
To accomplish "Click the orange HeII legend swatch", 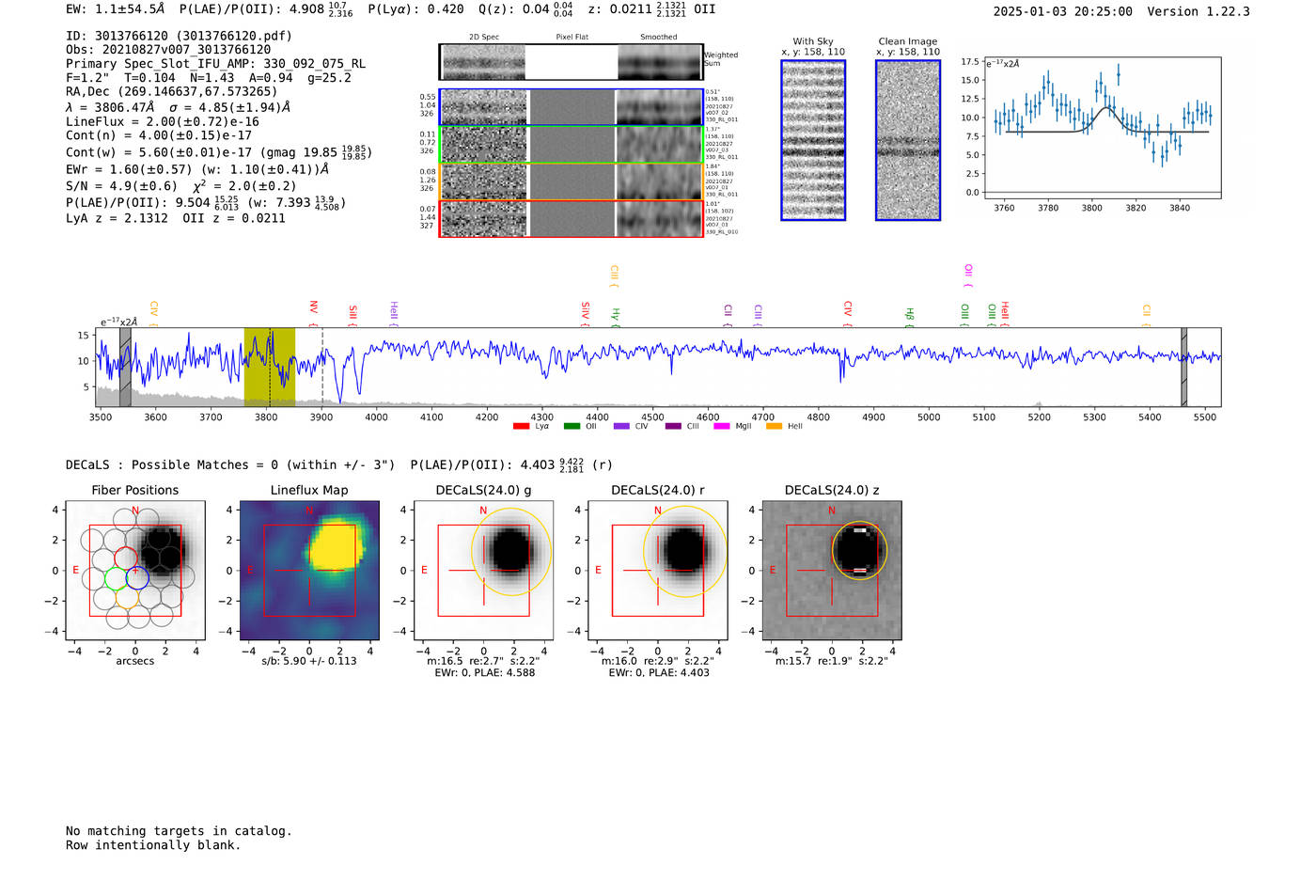I will 774,427.
